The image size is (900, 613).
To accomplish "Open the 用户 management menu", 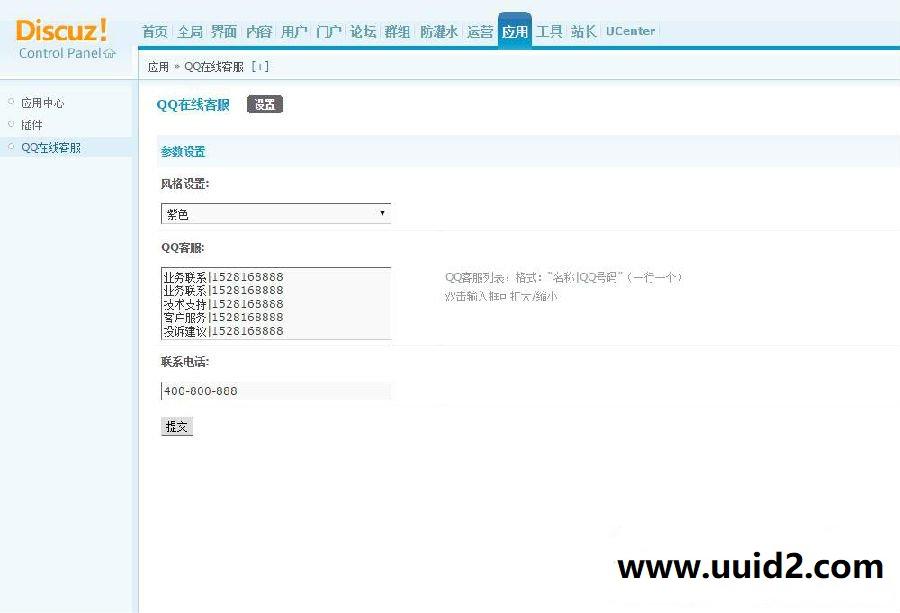I will 293,31.
